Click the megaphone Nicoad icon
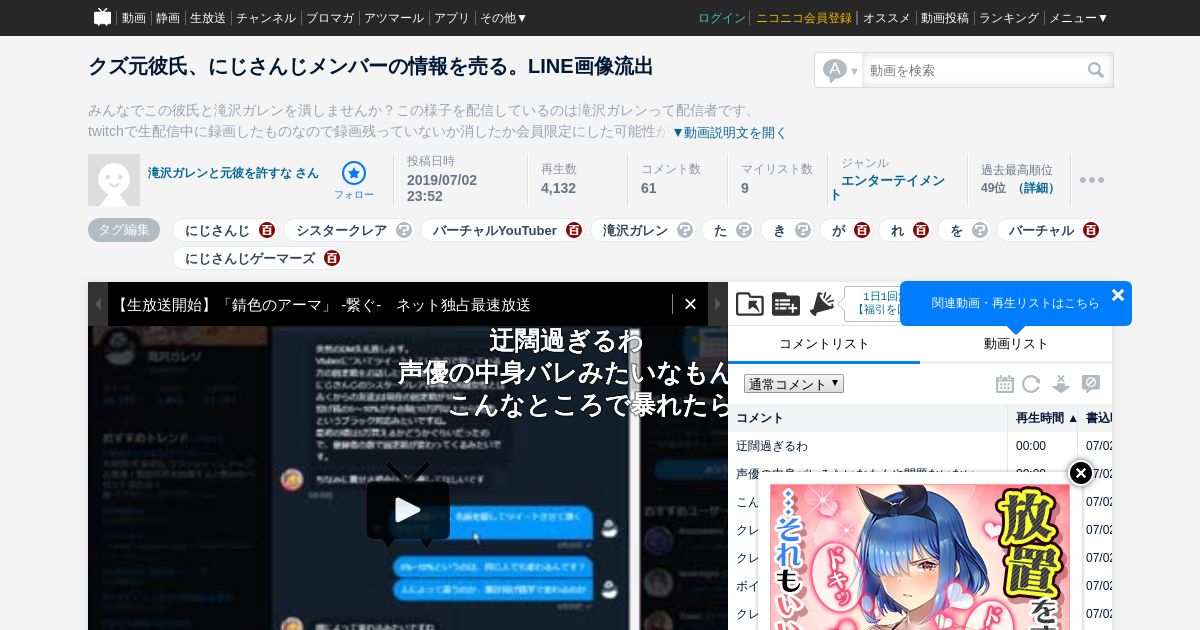Screen dimensions: 1200x630 point(822,304)
